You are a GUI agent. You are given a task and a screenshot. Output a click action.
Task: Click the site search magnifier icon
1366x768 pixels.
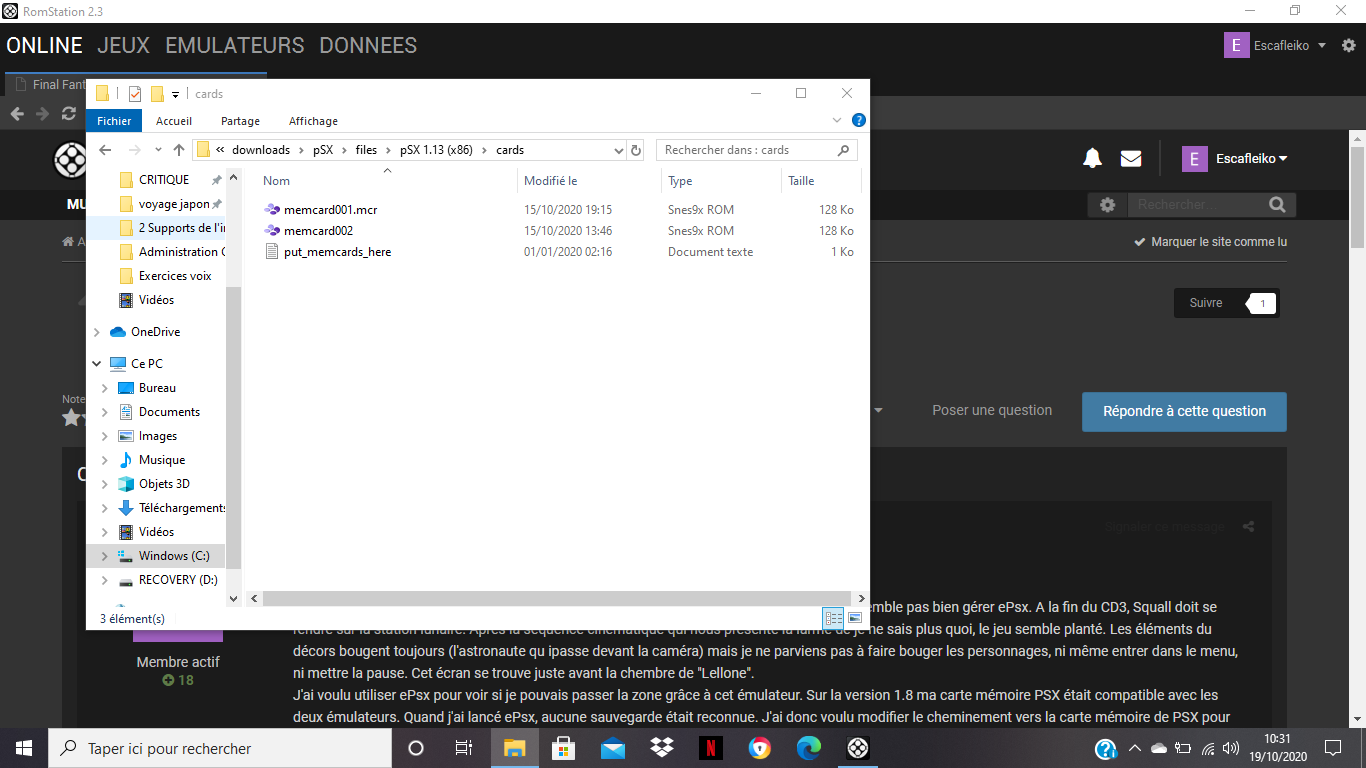1277,204
